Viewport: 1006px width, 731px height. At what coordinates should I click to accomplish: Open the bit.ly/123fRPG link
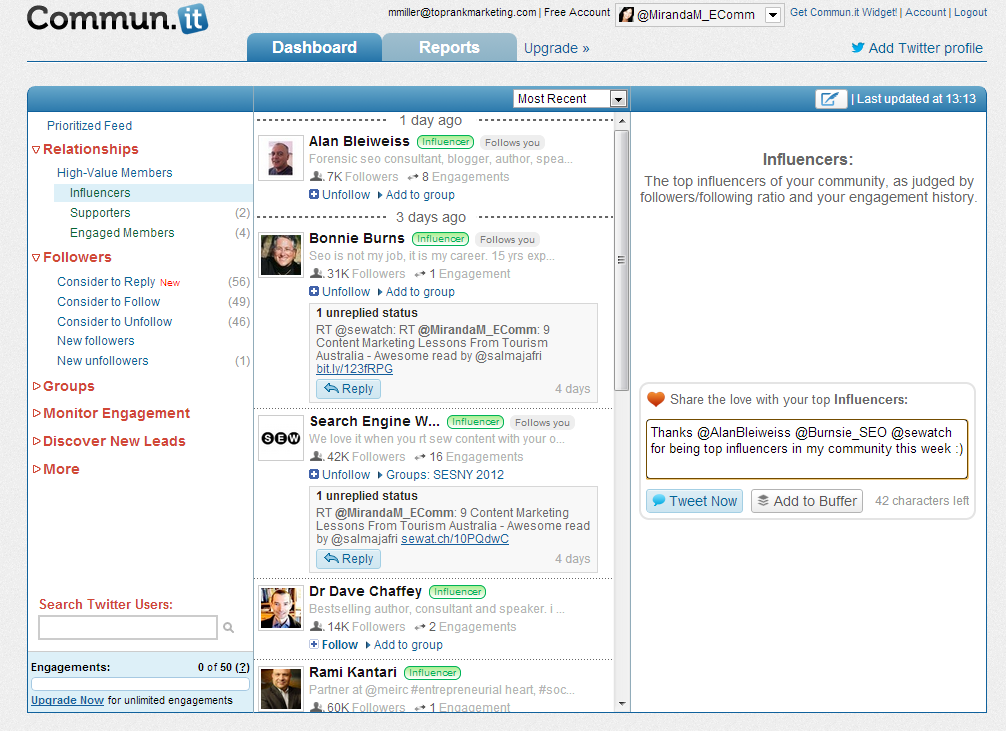[x=354, y=368]
